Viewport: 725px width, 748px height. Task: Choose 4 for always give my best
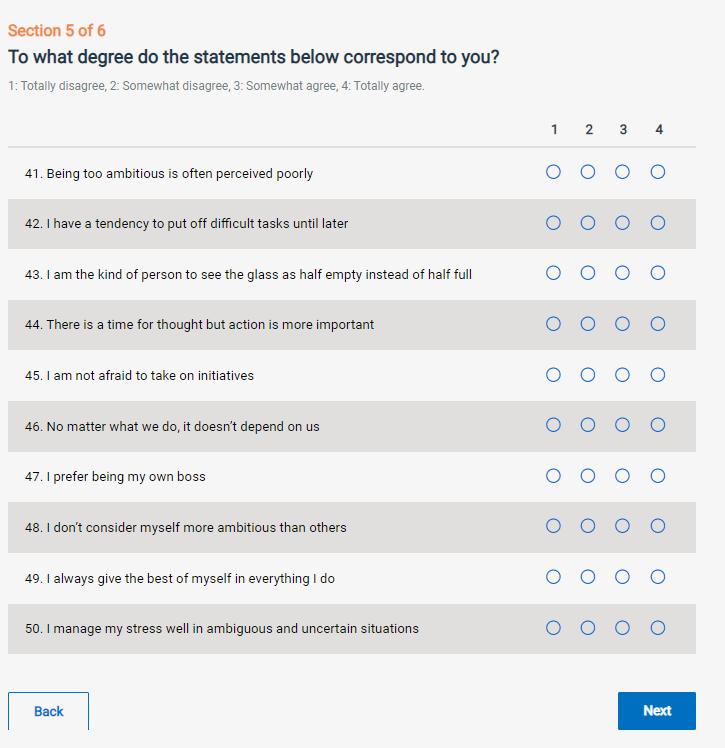(x=657, y=577)
